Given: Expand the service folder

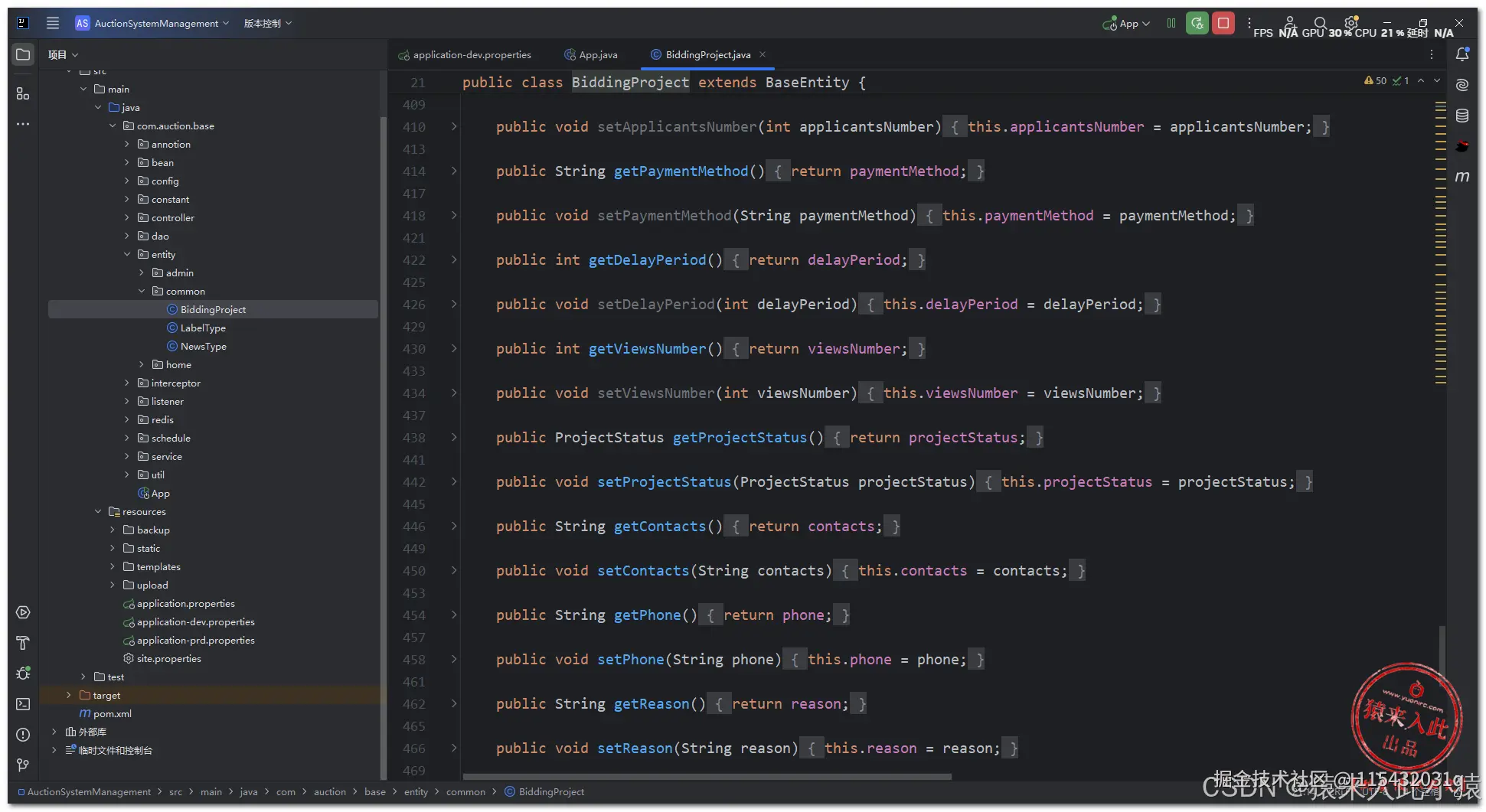Looking at the screenshot, I should [x=127, y=456].
